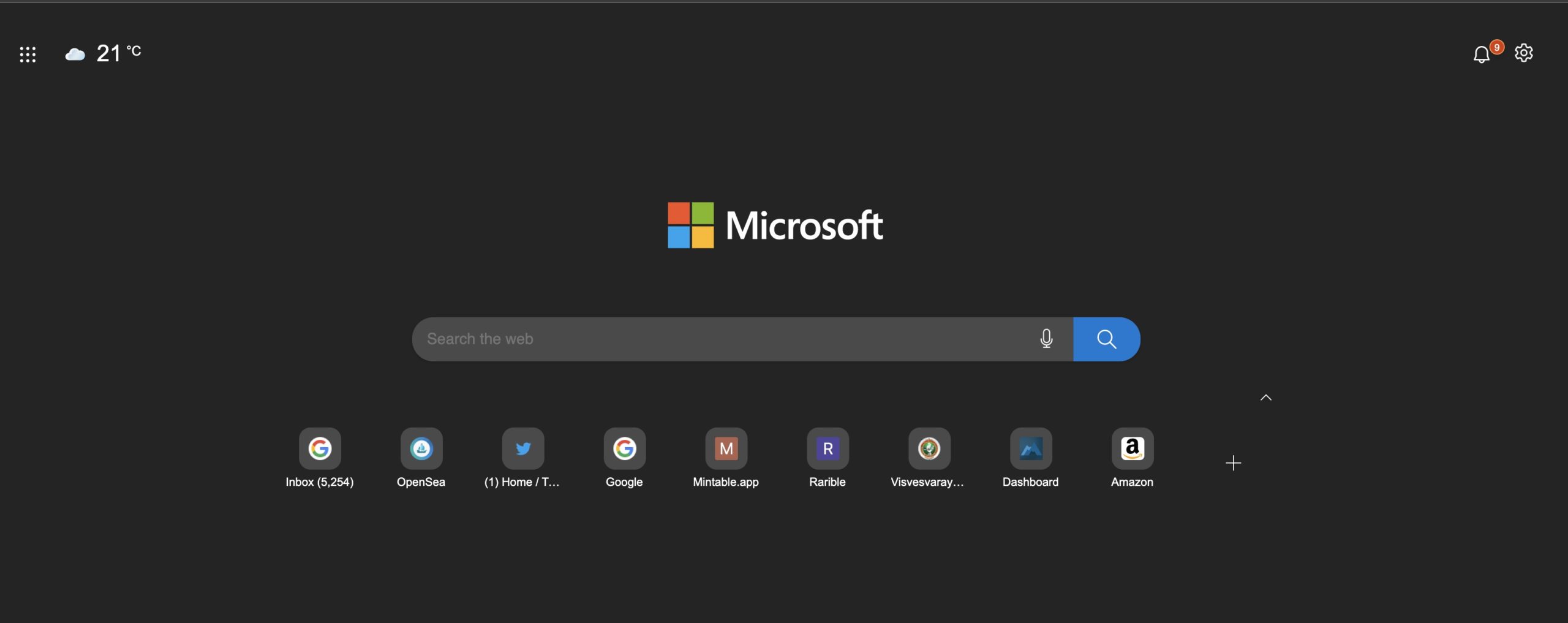1568x623 pixels.
Task: Open the Visvesvaray… quick link
Action: click(929, 458)
